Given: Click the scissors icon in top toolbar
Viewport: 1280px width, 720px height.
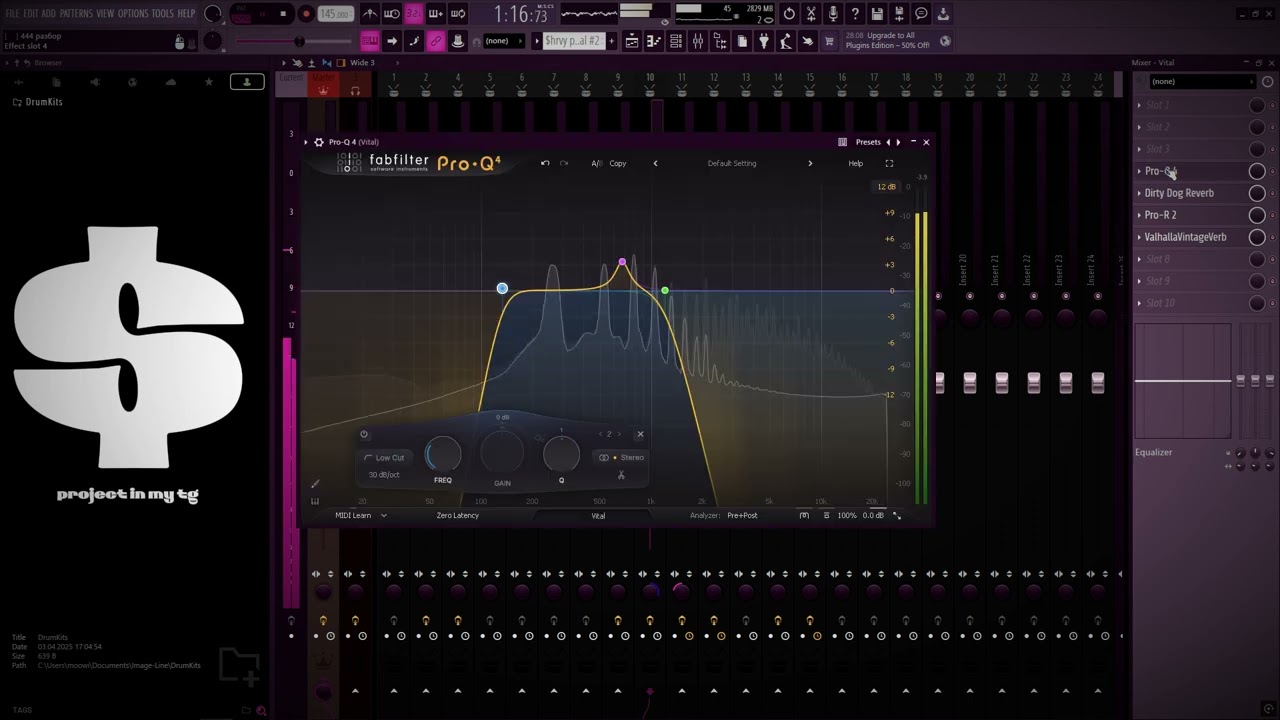Looking at the screenshot, I should 811,14.
